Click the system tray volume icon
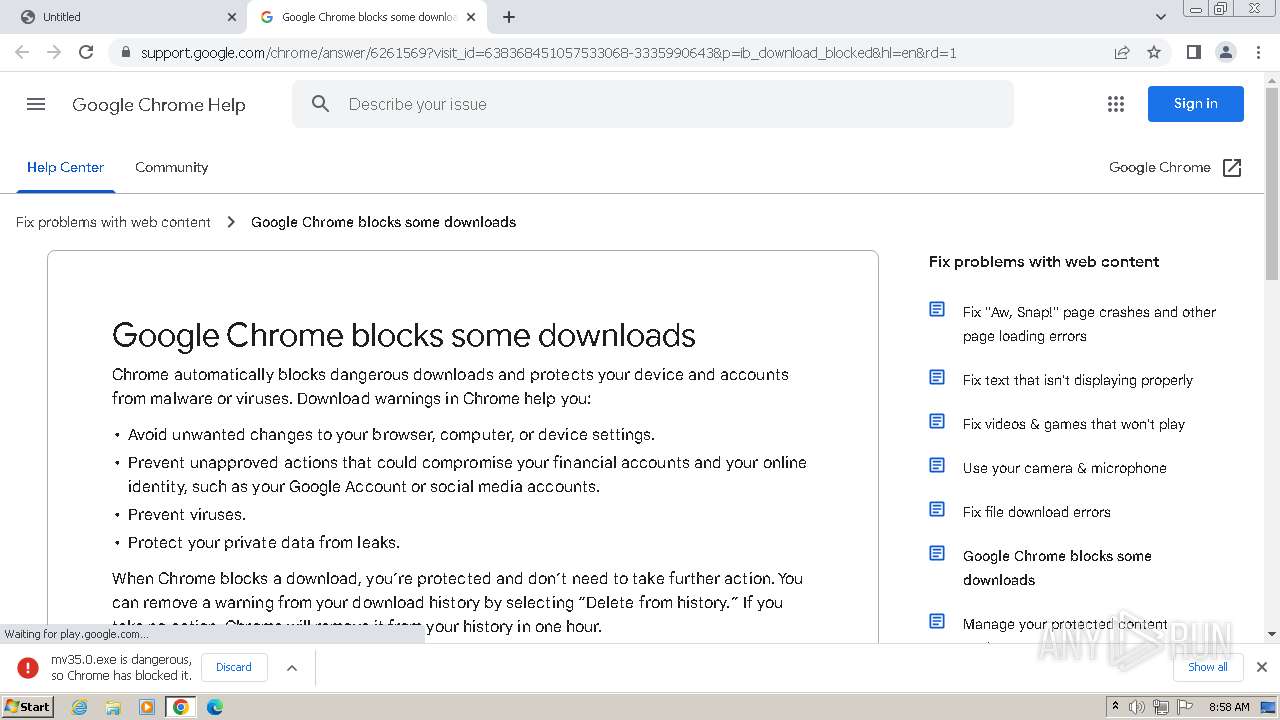 [1137, 707]
